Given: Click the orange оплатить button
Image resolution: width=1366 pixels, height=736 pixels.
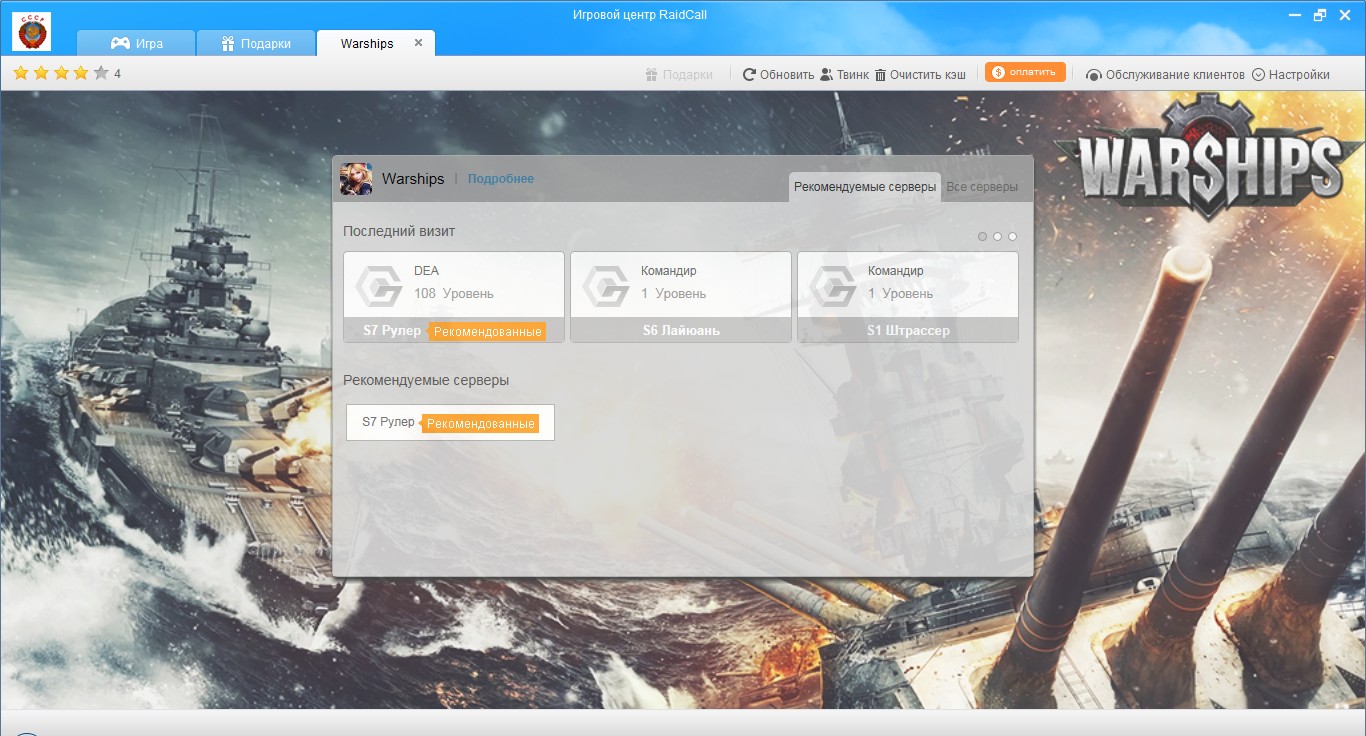Looking at the screenshot, I should (x=1025, y=72).
